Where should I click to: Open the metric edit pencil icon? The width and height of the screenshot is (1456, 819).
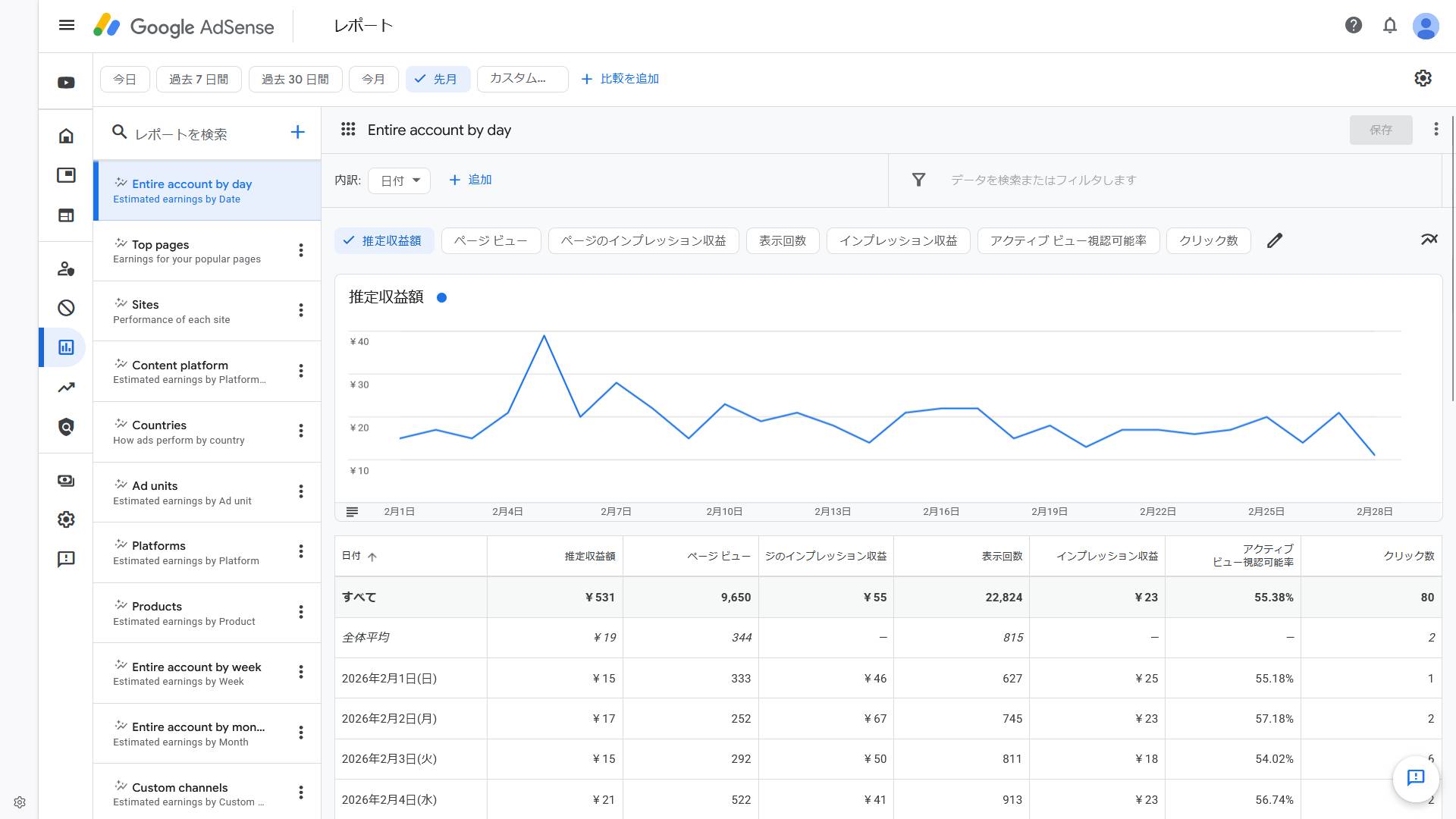click(1275, 240)
